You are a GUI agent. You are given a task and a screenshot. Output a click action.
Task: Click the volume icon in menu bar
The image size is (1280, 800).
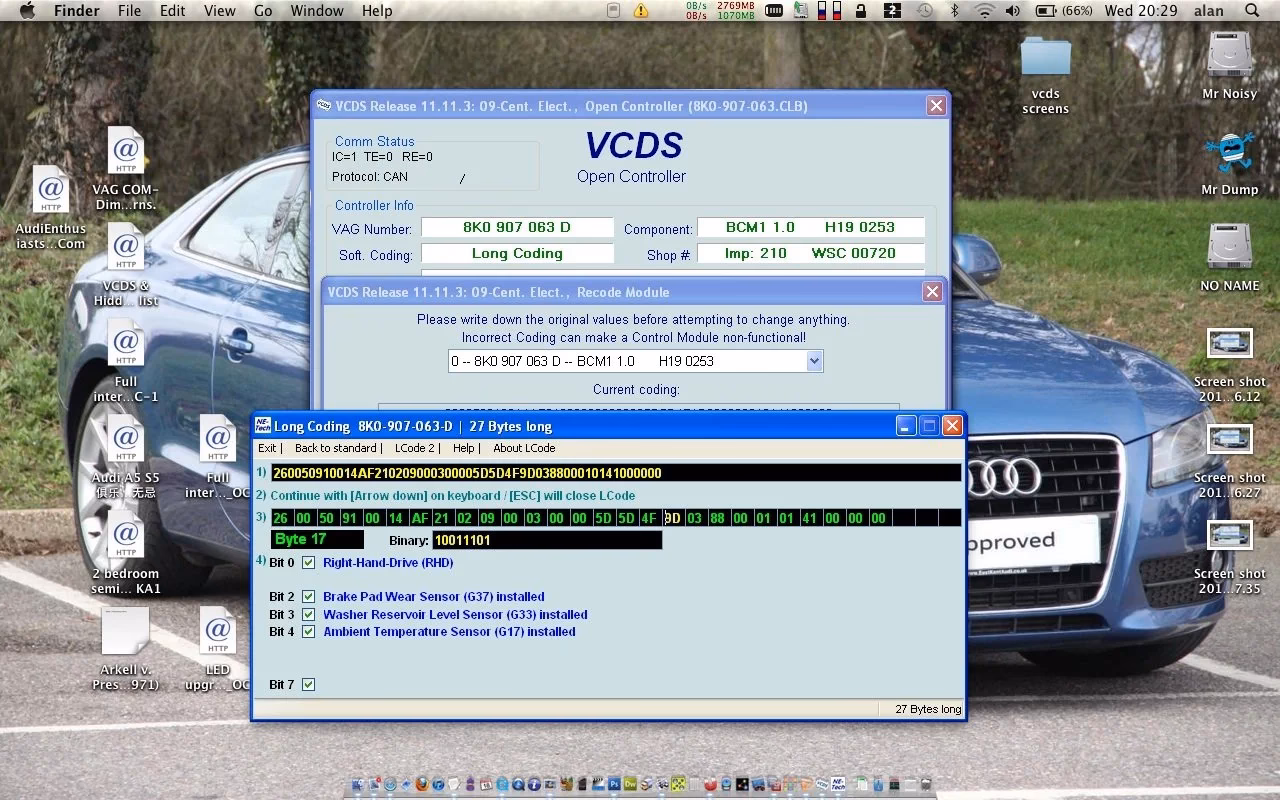pyautogui.click(x=1013, y=11)
